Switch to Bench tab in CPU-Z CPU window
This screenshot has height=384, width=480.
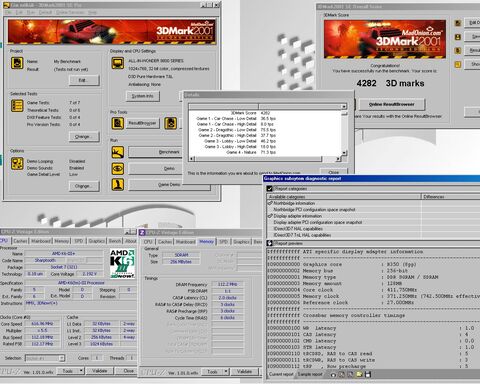point(115,241)
